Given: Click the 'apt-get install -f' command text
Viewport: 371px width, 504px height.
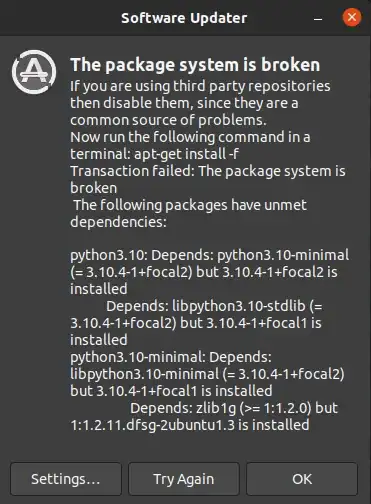Looking at the screenshot, I should pyautogui.click(x=186, y=154).
